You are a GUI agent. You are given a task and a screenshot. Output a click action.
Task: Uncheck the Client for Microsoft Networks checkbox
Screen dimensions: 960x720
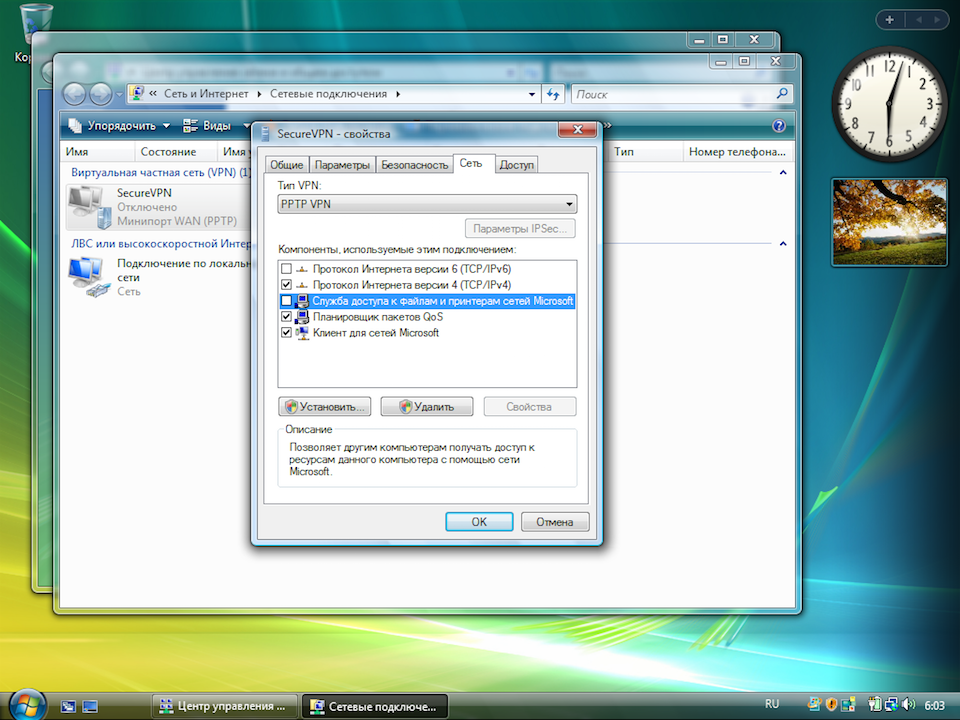(x=286, y=332)
